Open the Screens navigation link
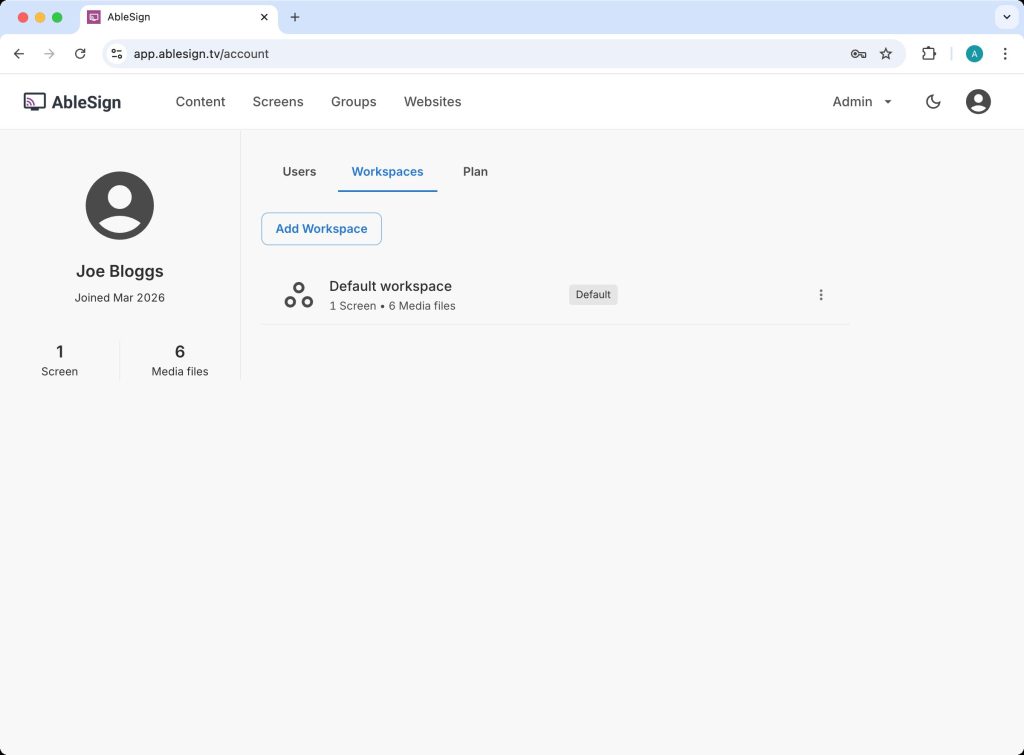Image resolution: width=1024 pixels, height=755 pixels. 278,101
